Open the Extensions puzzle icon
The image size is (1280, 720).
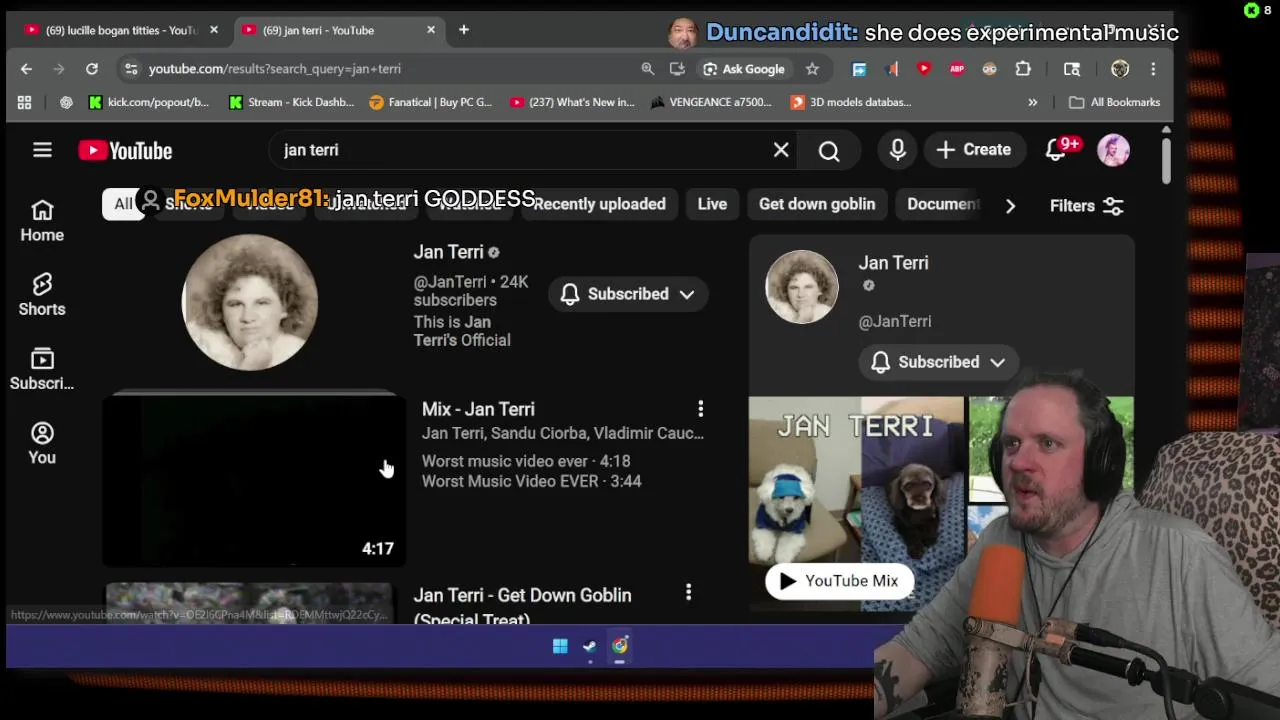1023,69
